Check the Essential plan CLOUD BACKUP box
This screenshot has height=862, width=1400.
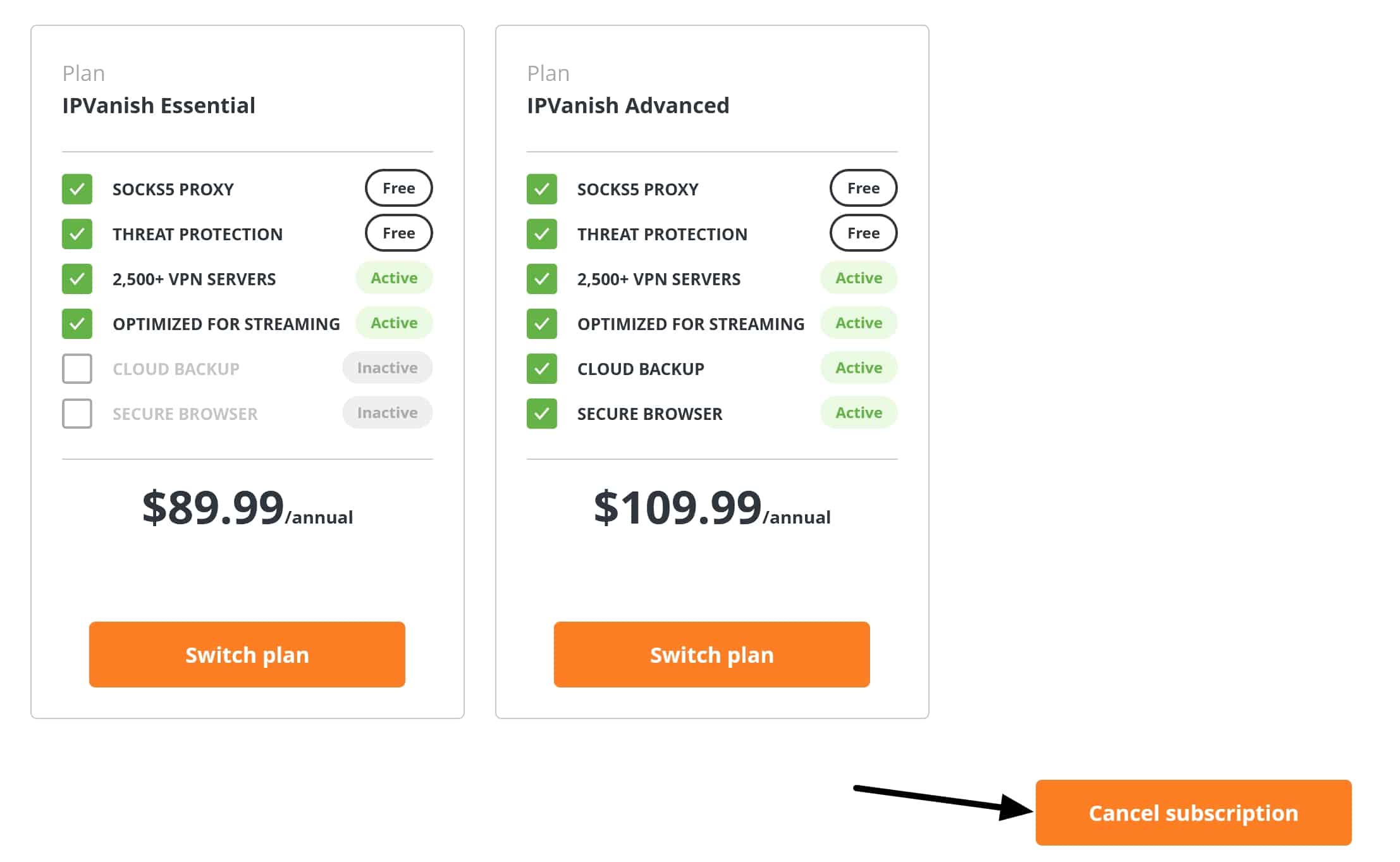pos(77,369)
